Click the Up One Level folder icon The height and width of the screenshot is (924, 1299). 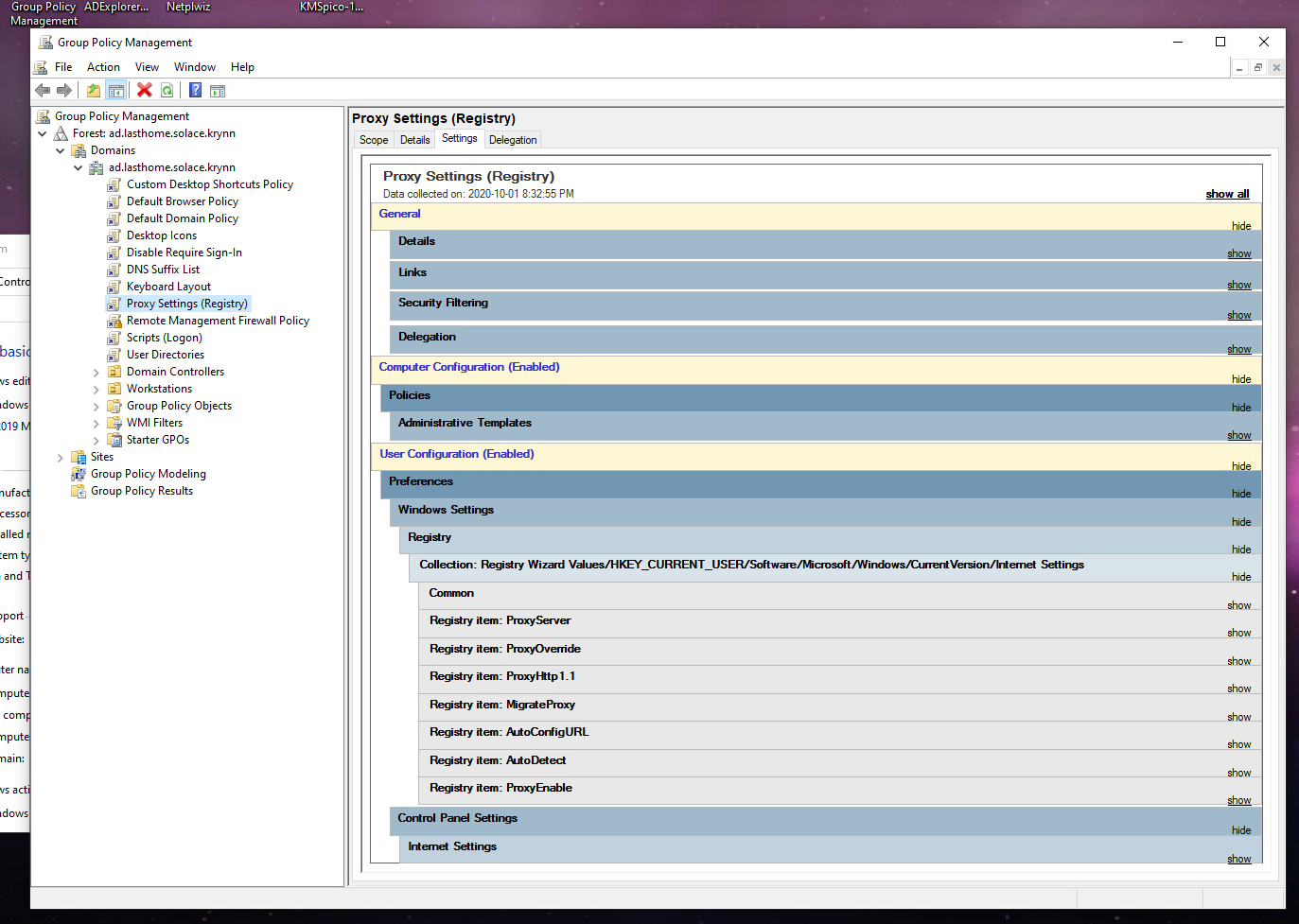click(x=94, y=90)
